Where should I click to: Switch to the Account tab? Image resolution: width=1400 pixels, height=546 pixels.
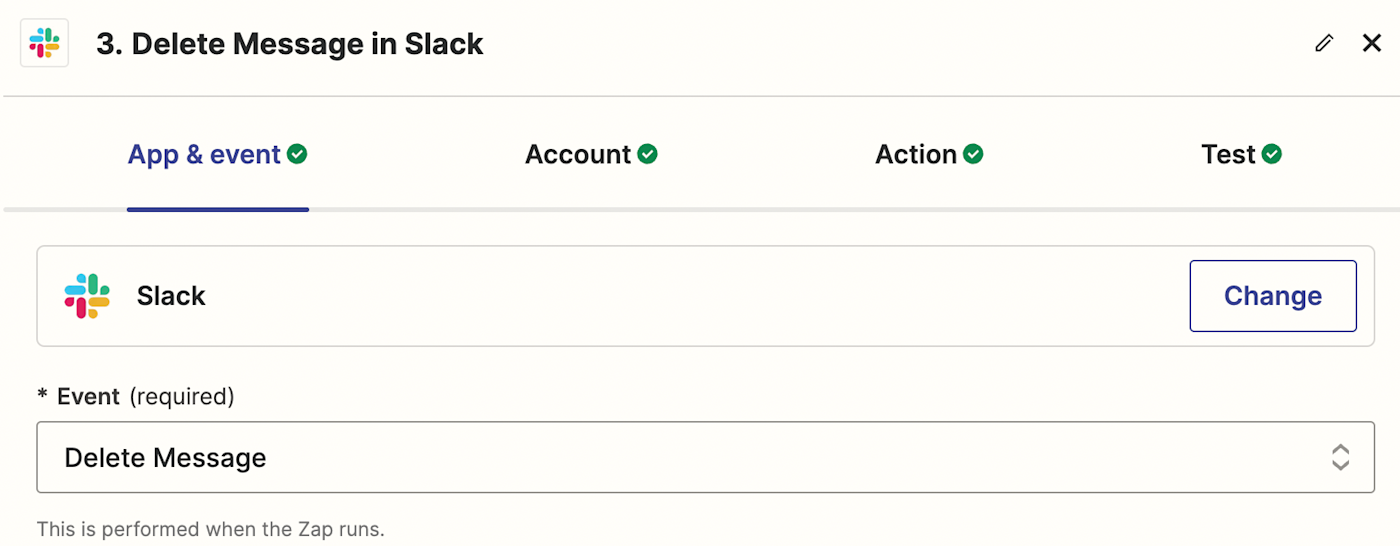578,155
